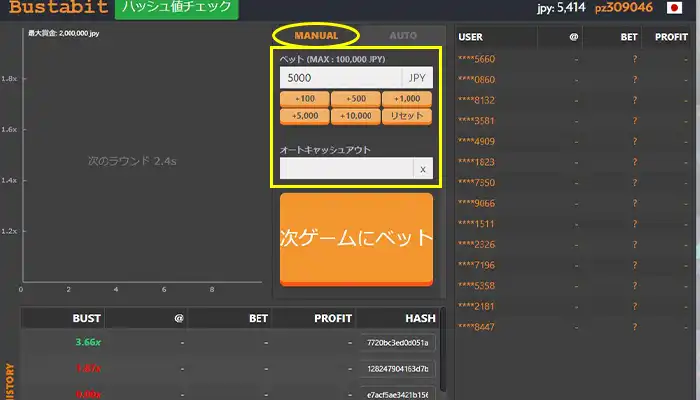Open the vertical HISTORY tab
The height and width of the screenshot is (400, 700).
tap(10, 382)
